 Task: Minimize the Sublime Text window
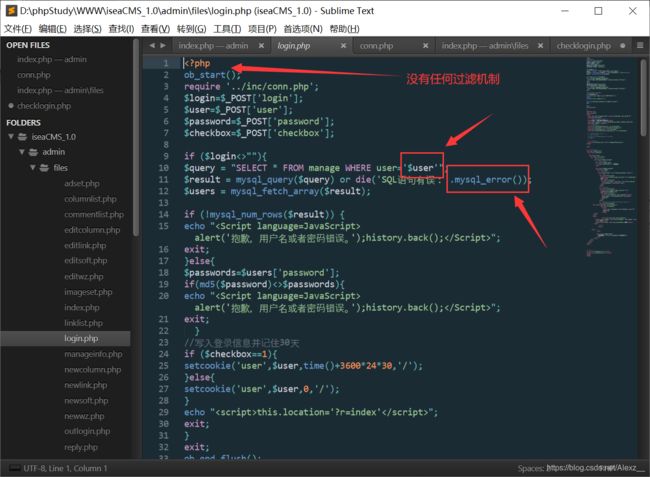(565, 11)
